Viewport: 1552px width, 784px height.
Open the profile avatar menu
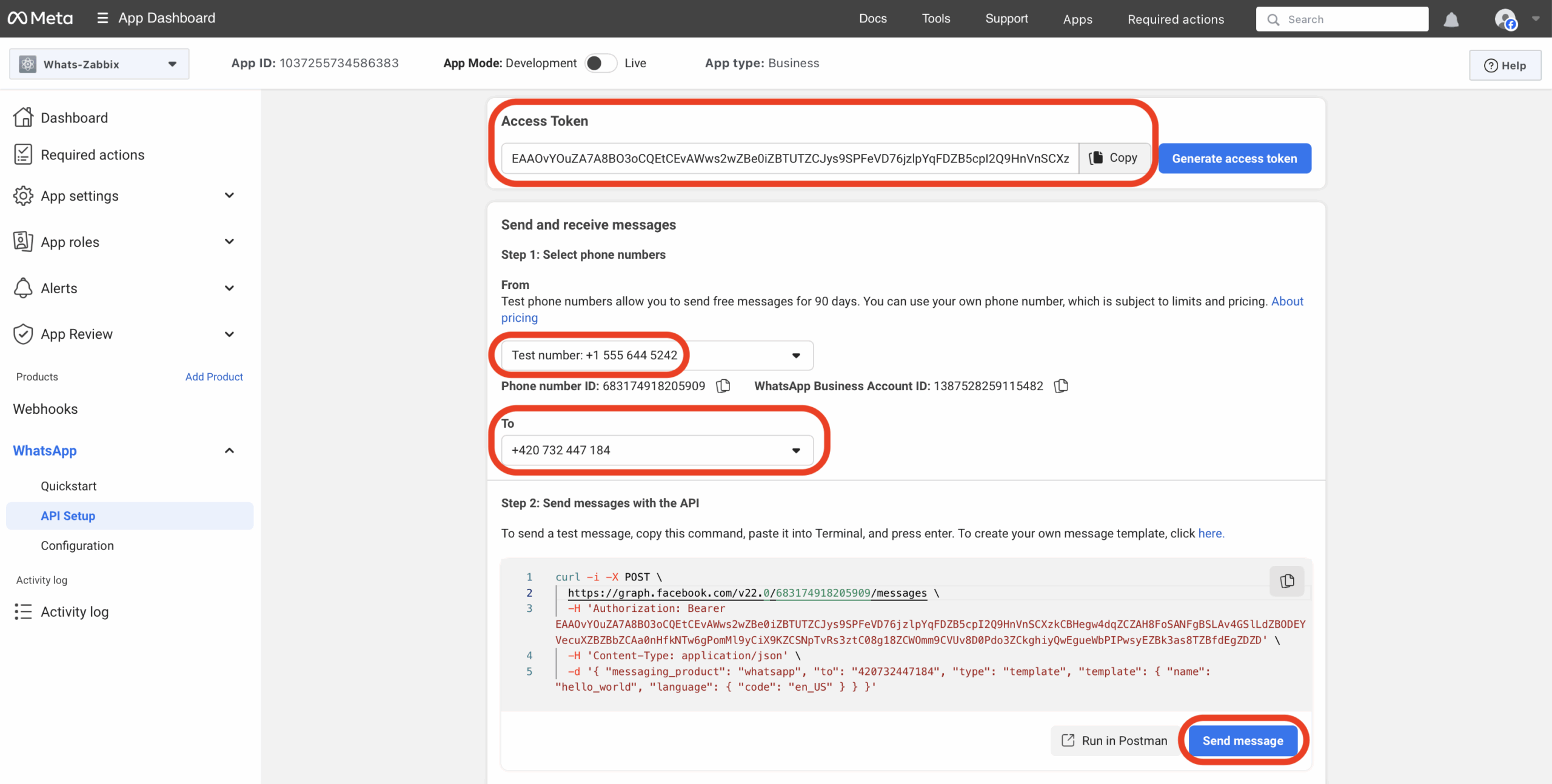coord(1506,19)
